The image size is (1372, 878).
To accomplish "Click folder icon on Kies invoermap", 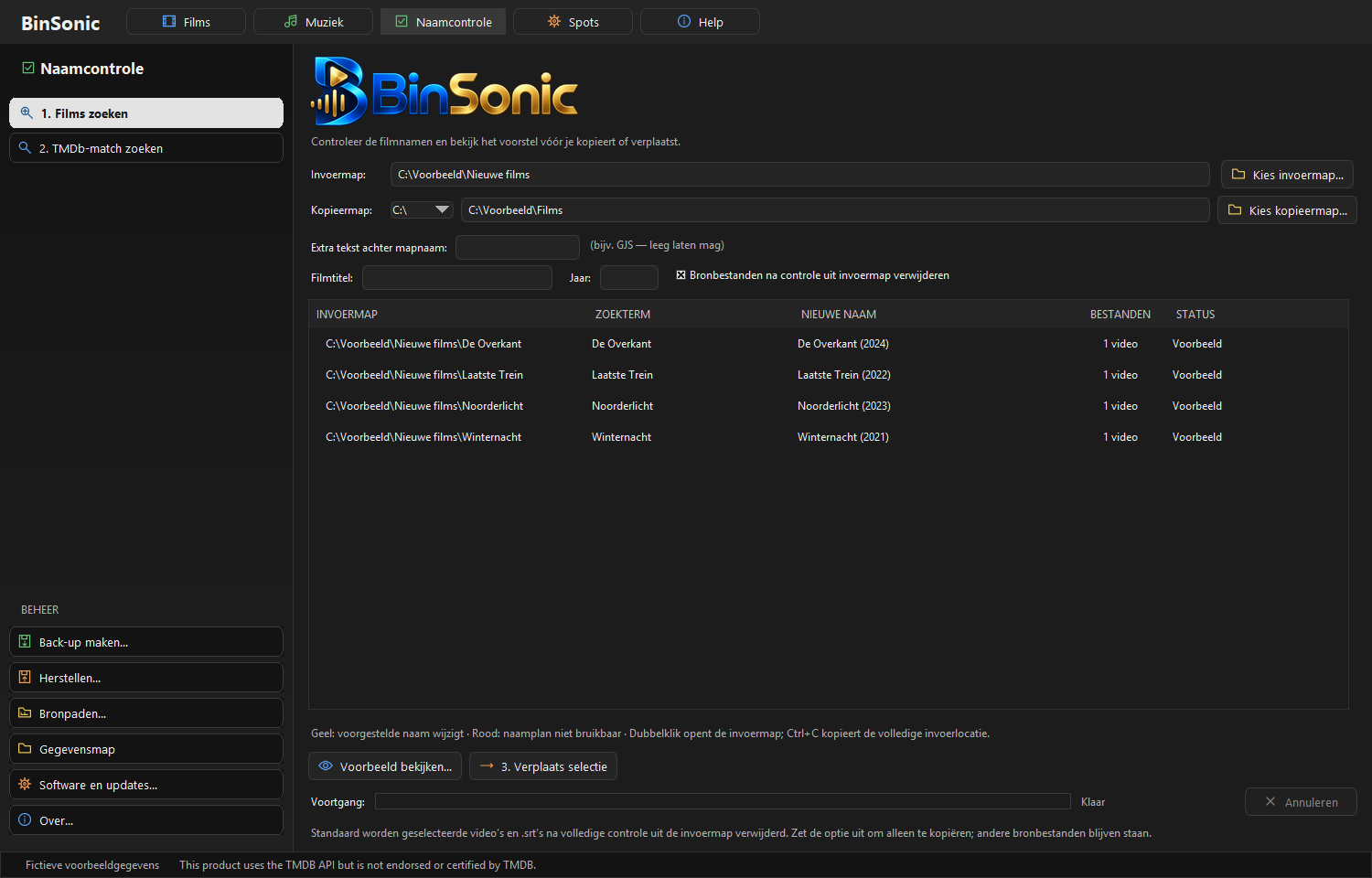I will [1238, 174].
